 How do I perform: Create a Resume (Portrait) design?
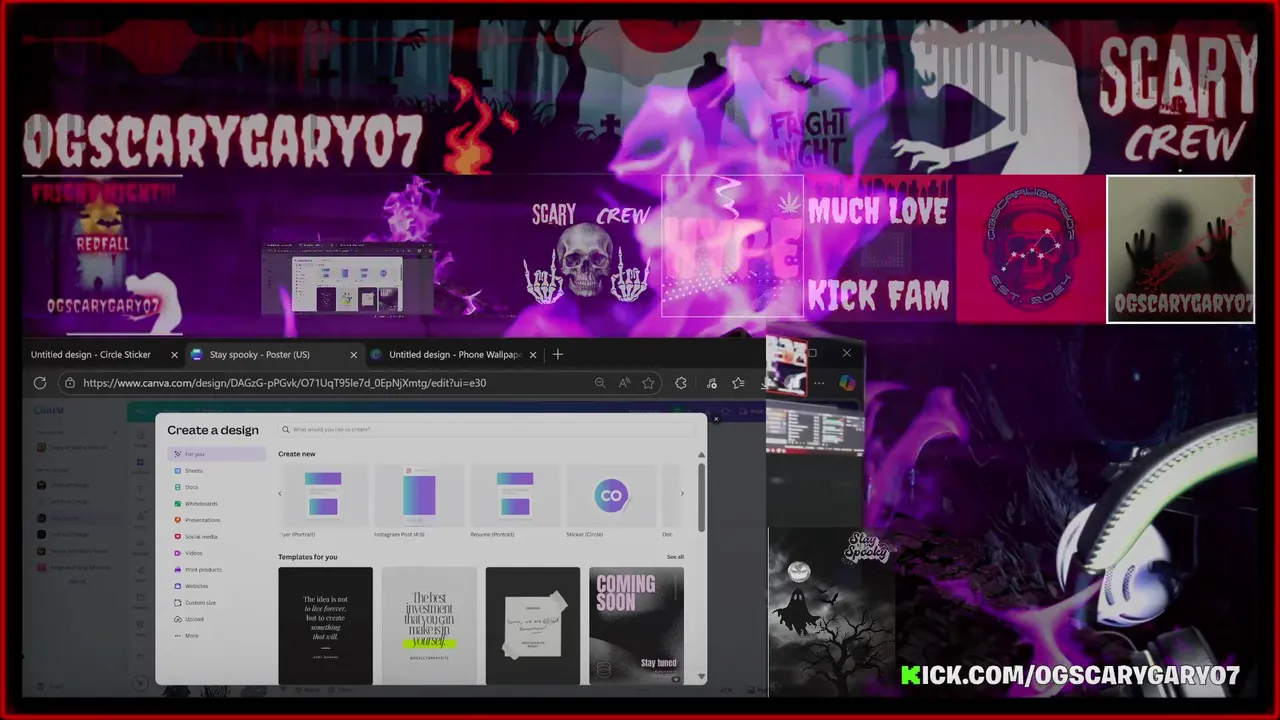pyautogui.click(x=515, y=502)
